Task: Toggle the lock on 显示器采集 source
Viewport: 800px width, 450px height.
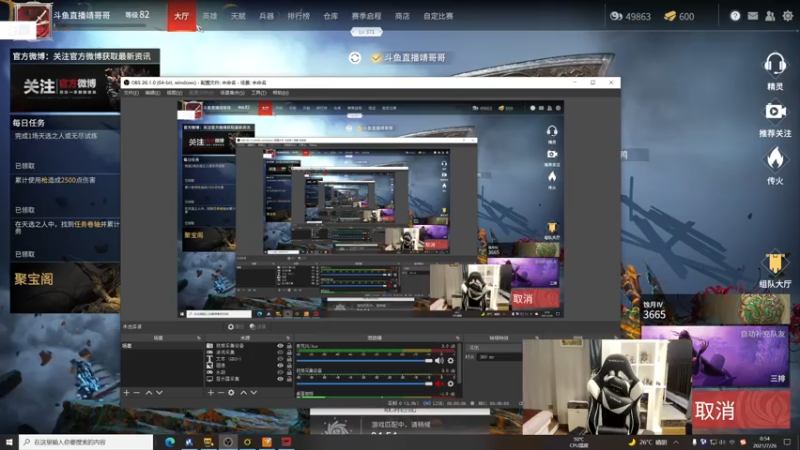Action: pyautogui.click(x=289, y=379)
